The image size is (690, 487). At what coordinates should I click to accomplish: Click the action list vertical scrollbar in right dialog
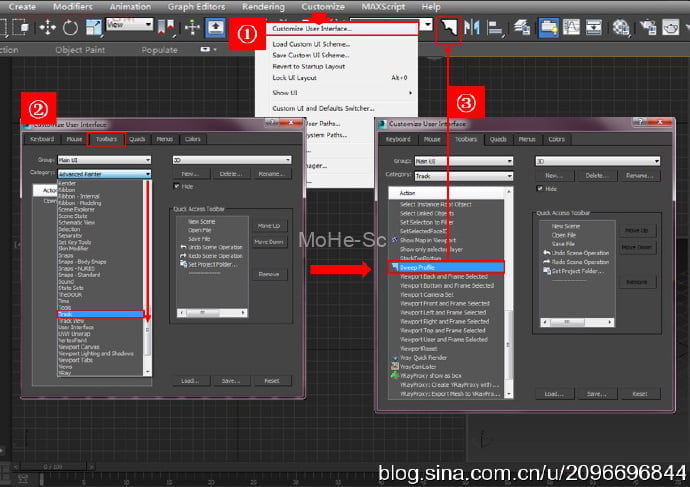click(x=512, y=300)
